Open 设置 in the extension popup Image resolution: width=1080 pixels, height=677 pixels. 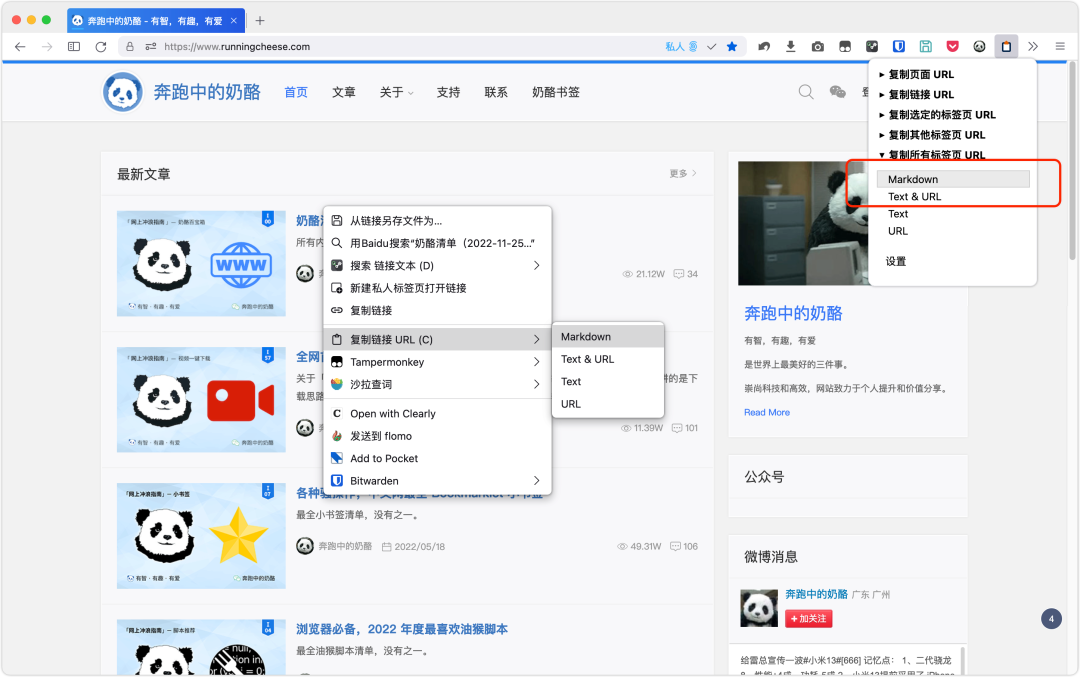[895, 261]
